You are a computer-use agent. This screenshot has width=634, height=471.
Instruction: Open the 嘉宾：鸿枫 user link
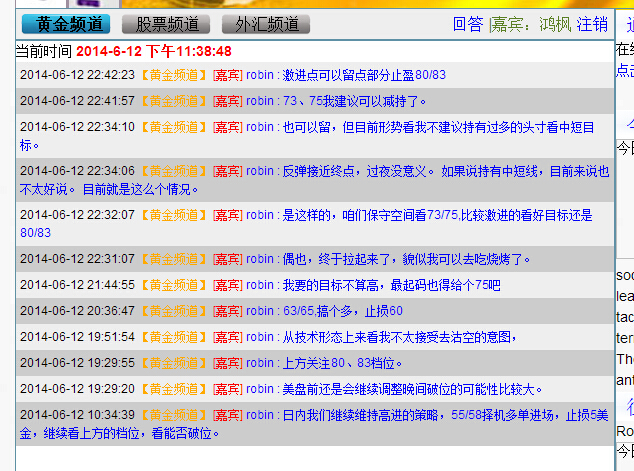point(530,24)
